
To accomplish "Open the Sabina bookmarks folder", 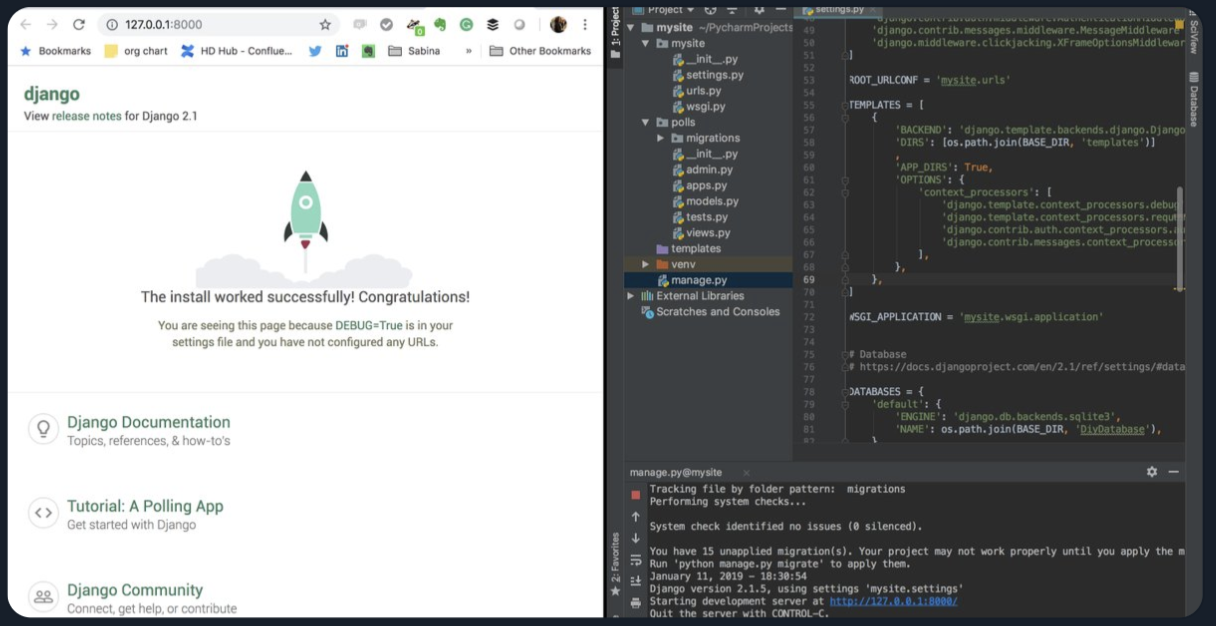I will pyautogui.click(x=414, y=51).
